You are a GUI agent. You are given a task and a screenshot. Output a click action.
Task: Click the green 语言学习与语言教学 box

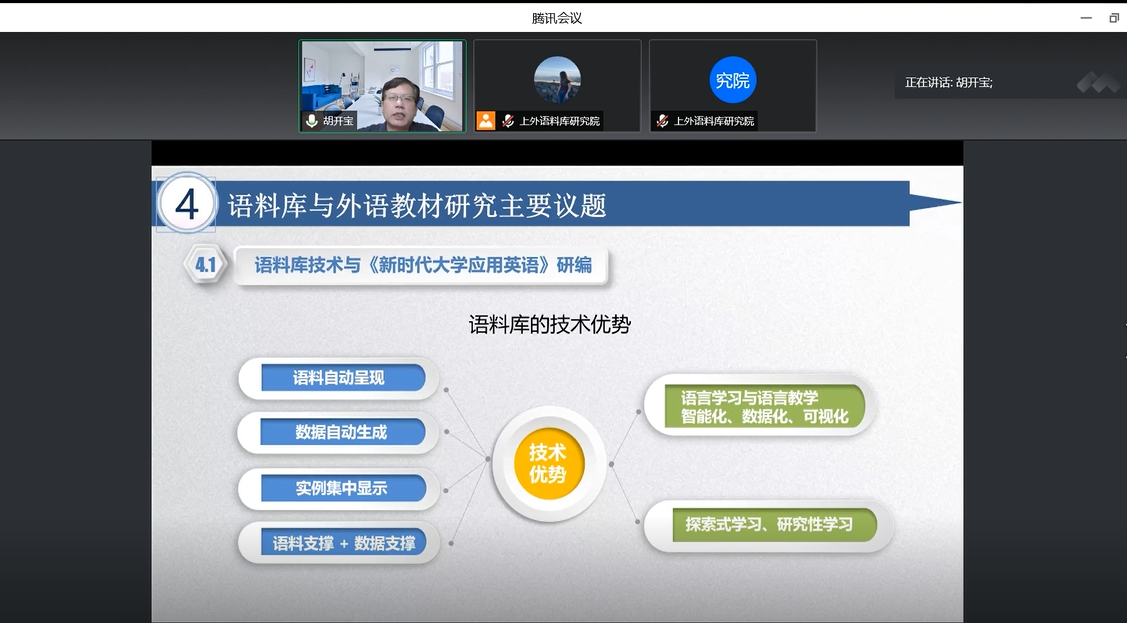(765, 407)
